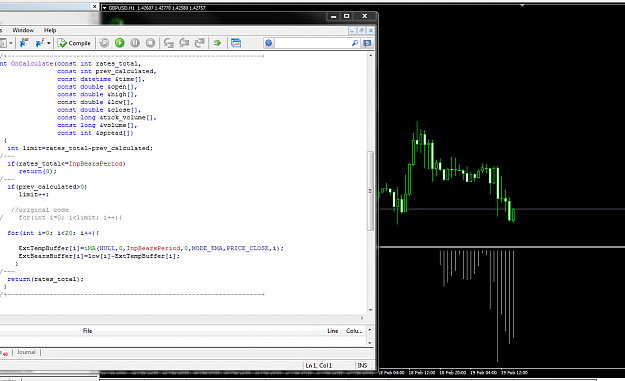Click the stop debugging icon
Viewport: 625px width, 381px height.
pos(150,43)
